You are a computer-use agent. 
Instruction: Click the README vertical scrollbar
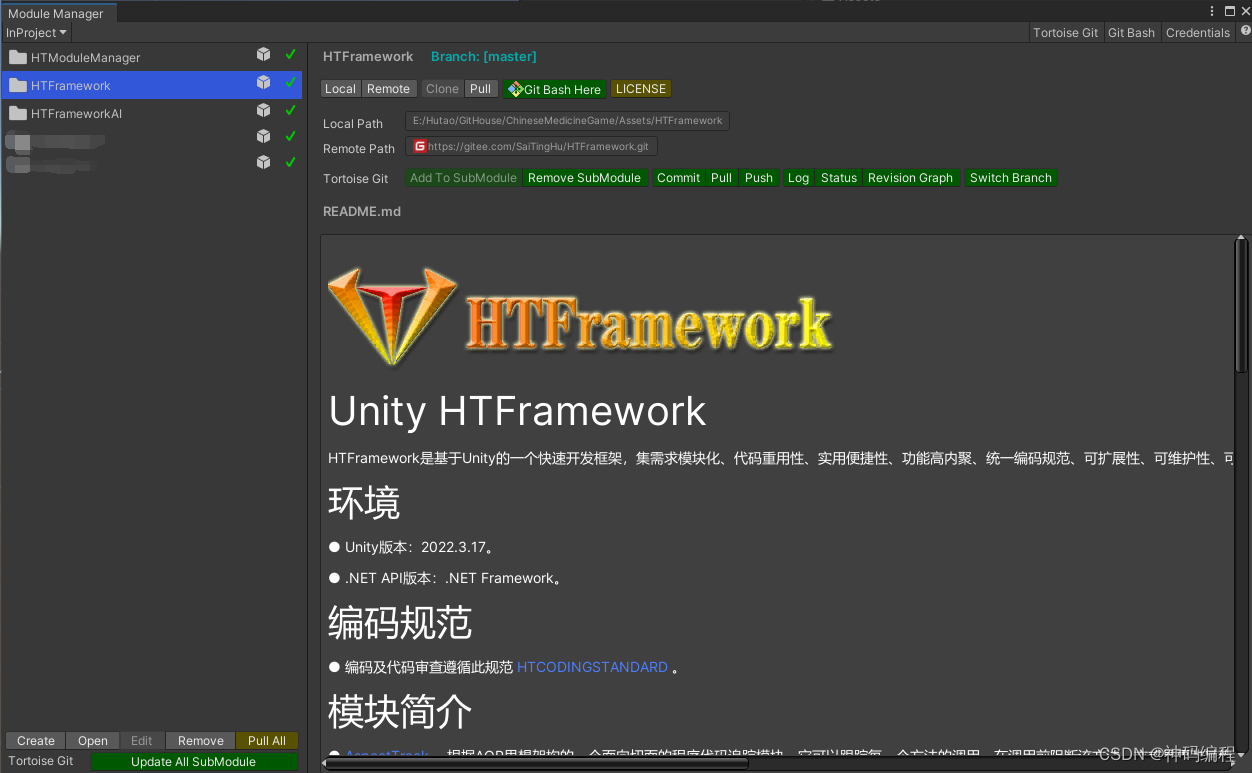coord(1241,304)
